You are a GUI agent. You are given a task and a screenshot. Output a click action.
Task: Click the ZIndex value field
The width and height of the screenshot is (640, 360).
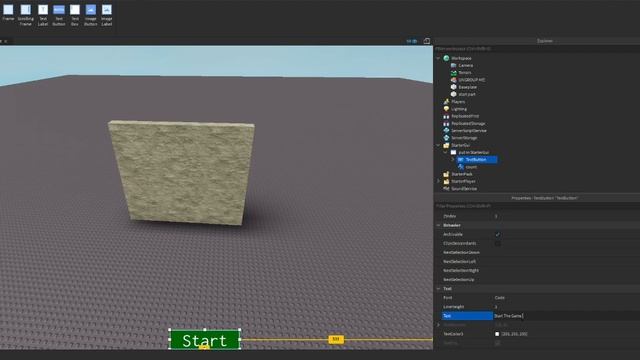click(567, 216)
